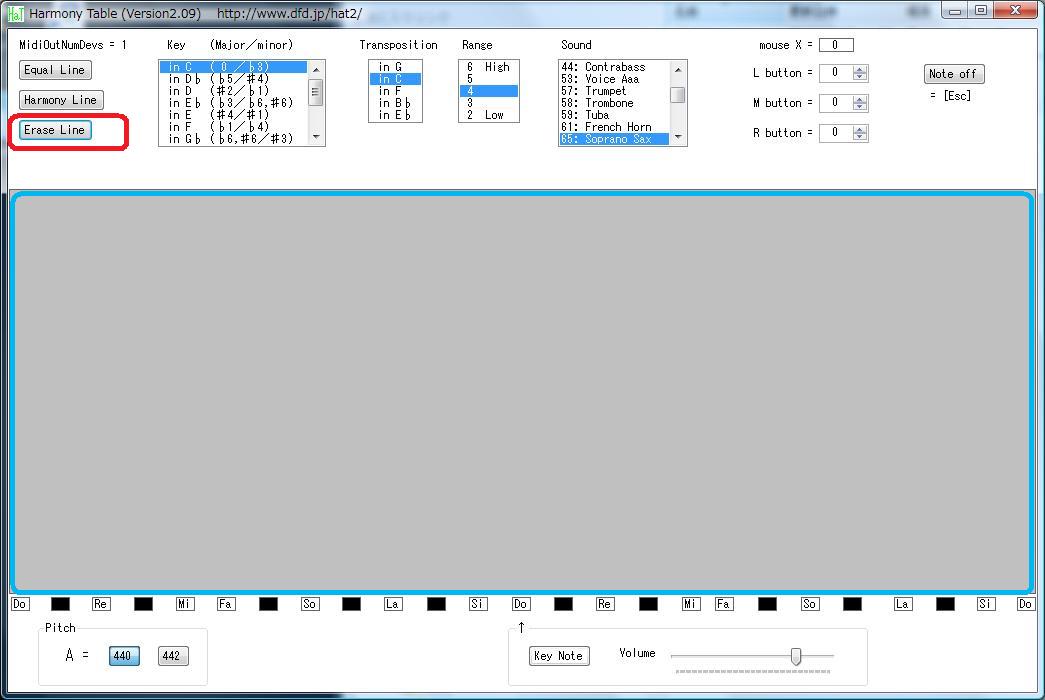Select key 'in Gb (b6,#6 / #3)'

tap(233, 139)
